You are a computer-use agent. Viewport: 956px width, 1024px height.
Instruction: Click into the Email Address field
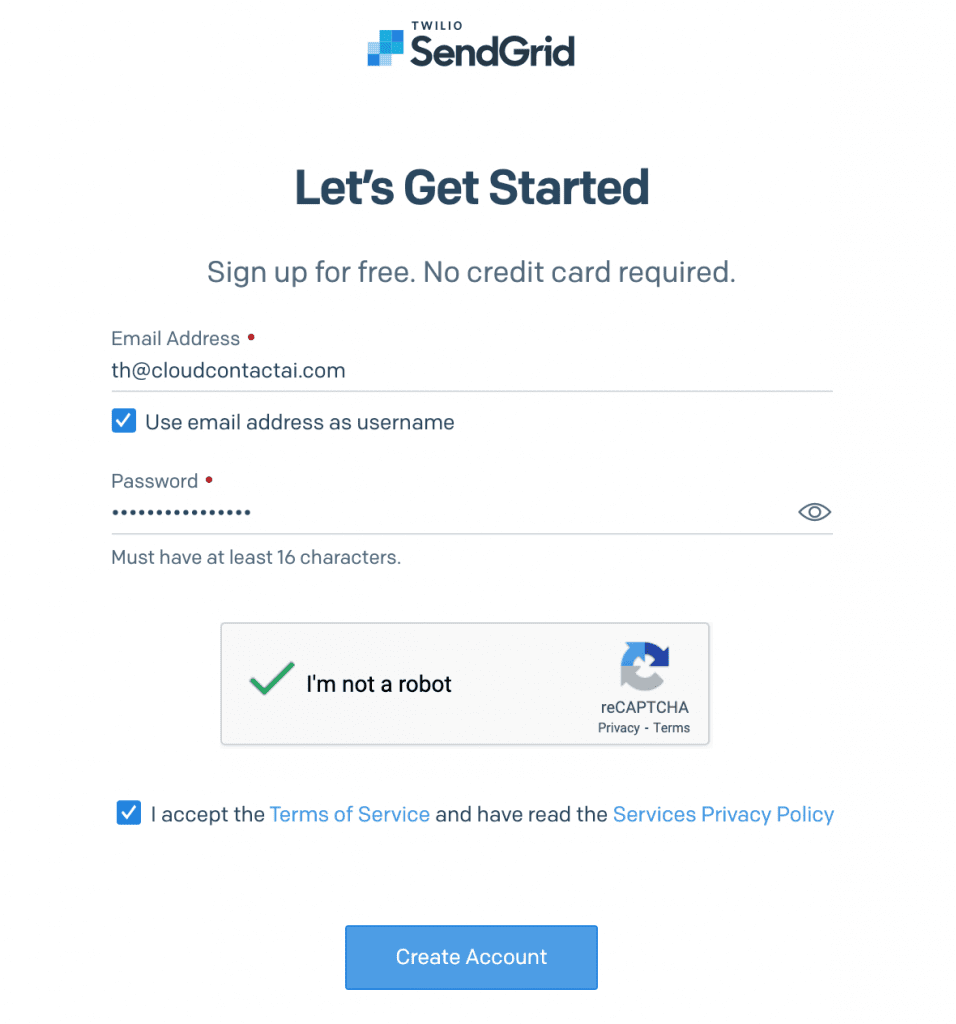pyautogui.click(x=470, y=371)
